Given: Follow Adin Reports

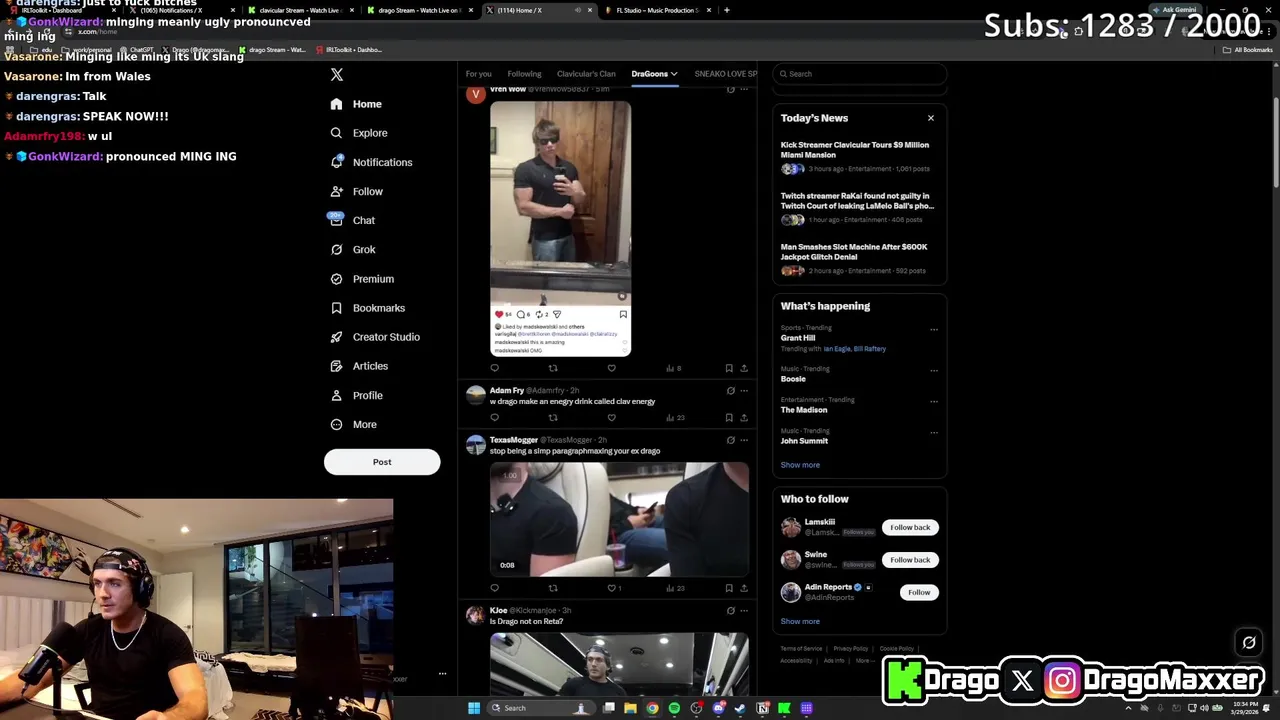Looking at the screenshot, I should (919, 592).
